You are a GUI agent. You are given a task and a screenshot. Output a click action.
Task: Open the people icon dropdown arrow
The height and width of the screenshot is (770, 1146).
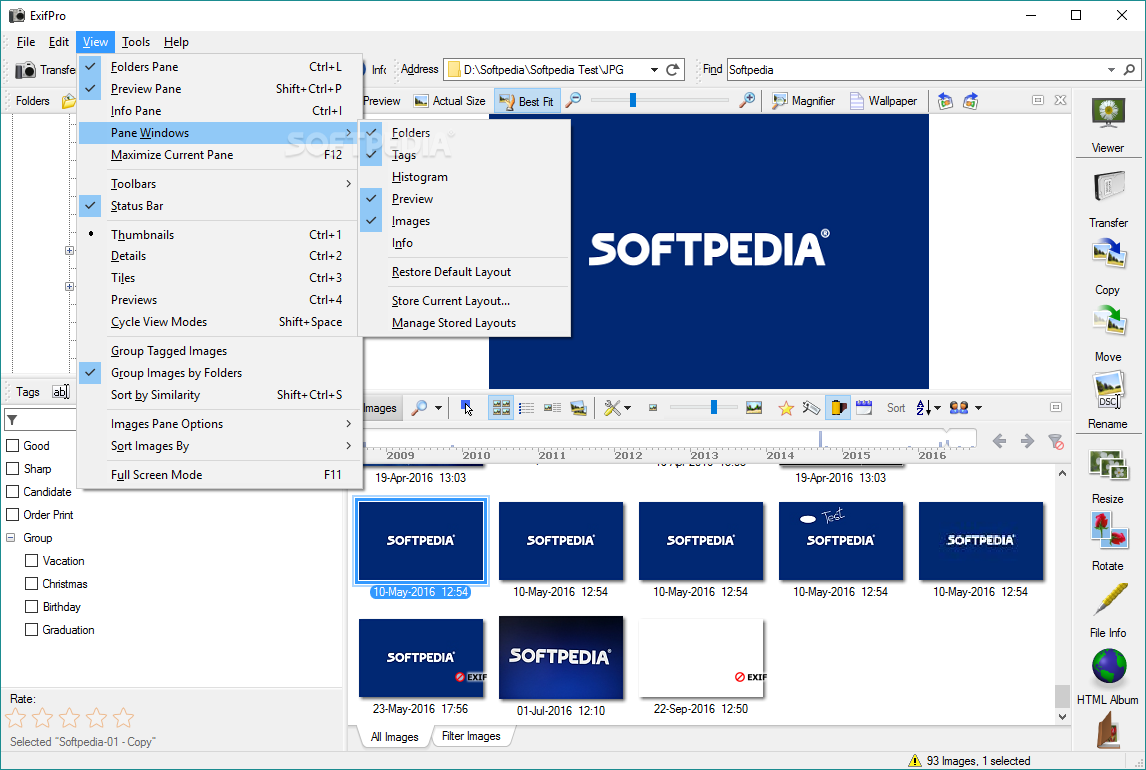tap(978, 408)
